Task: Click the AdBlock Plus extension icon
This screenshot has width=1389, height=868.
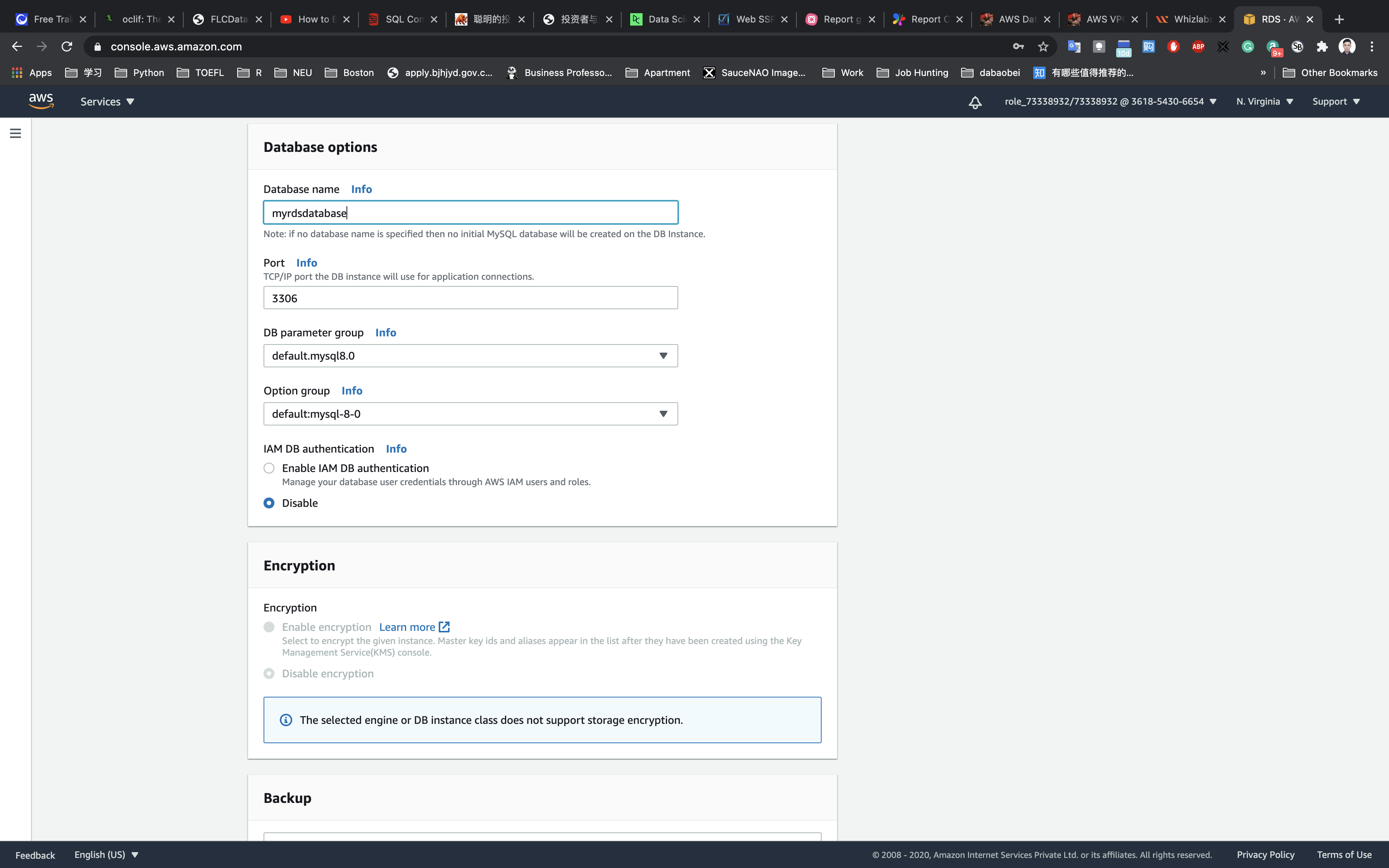Action: (x=1198, y=46)
